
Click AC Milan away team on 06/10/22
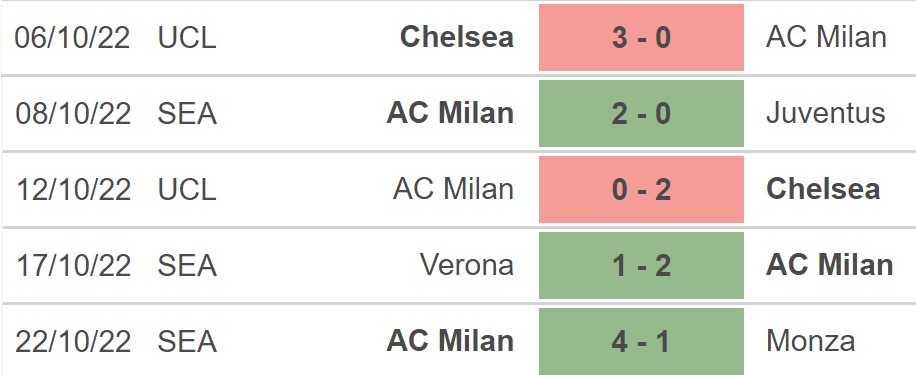point(826,37)
